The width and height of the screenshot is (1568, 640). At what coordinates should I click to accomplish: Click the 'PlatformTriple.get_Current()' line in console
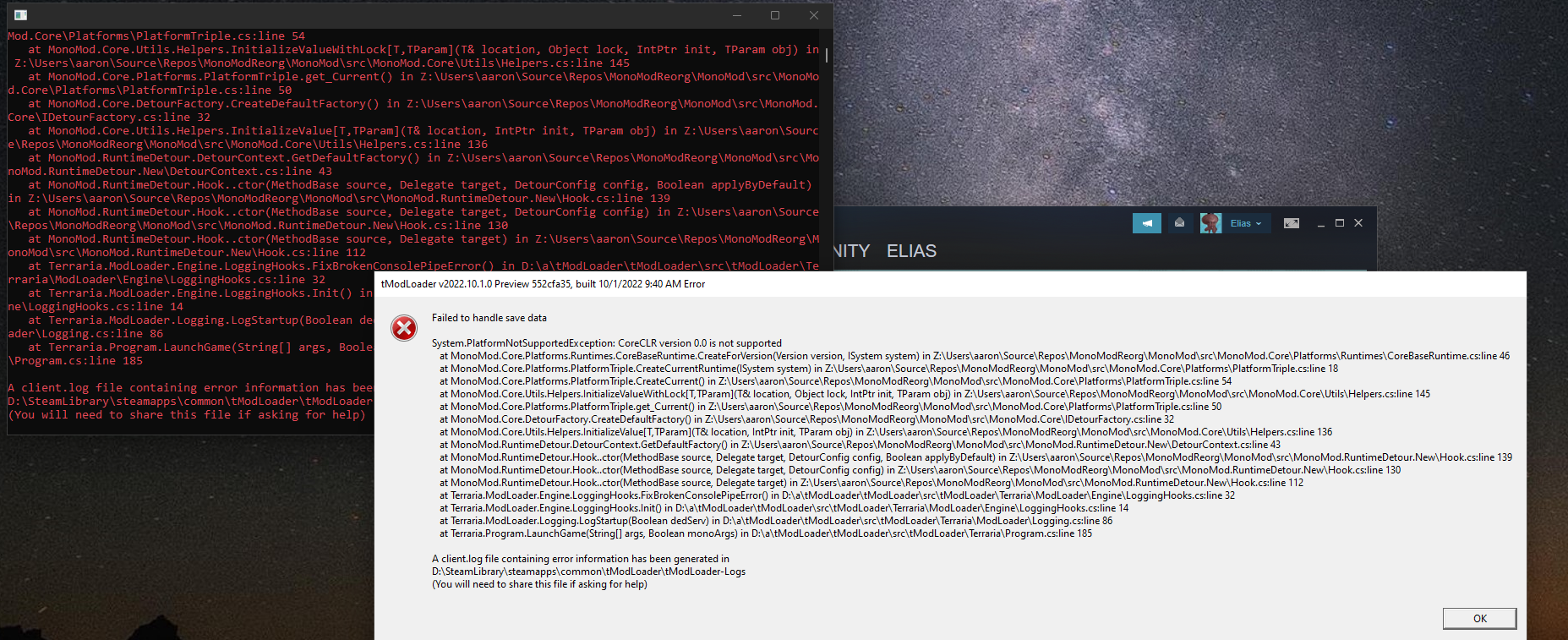413,84
